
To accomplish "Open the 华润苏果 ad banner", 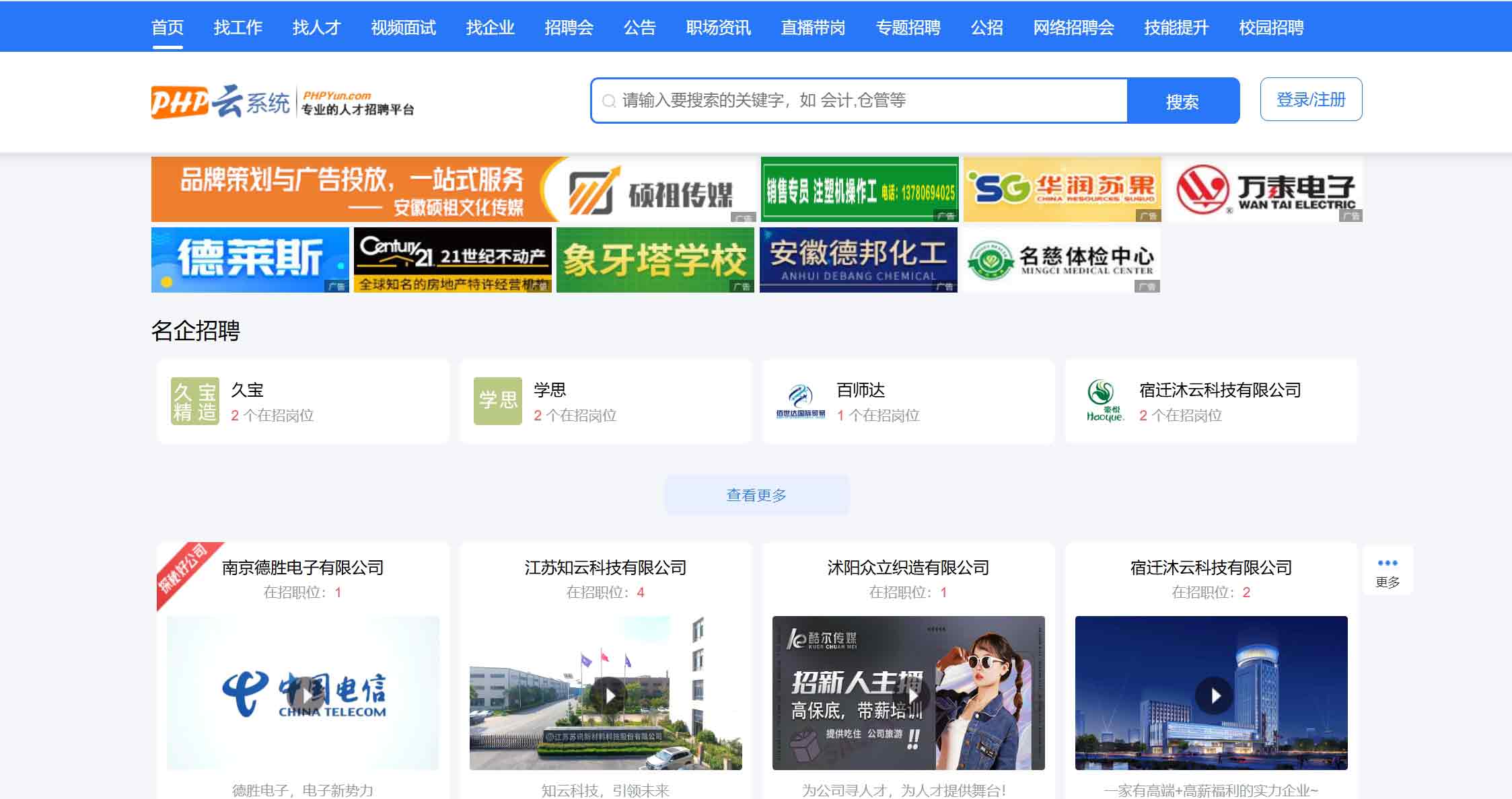I will coord(1062,189).
